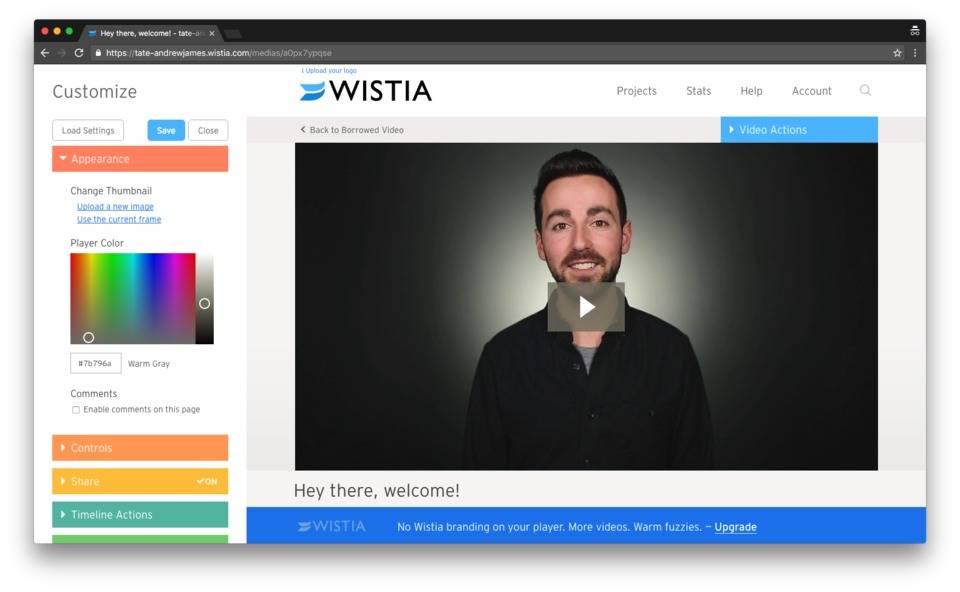
Task: Save the customize settings
Action: pyautogui.click(x=166, y=130)
